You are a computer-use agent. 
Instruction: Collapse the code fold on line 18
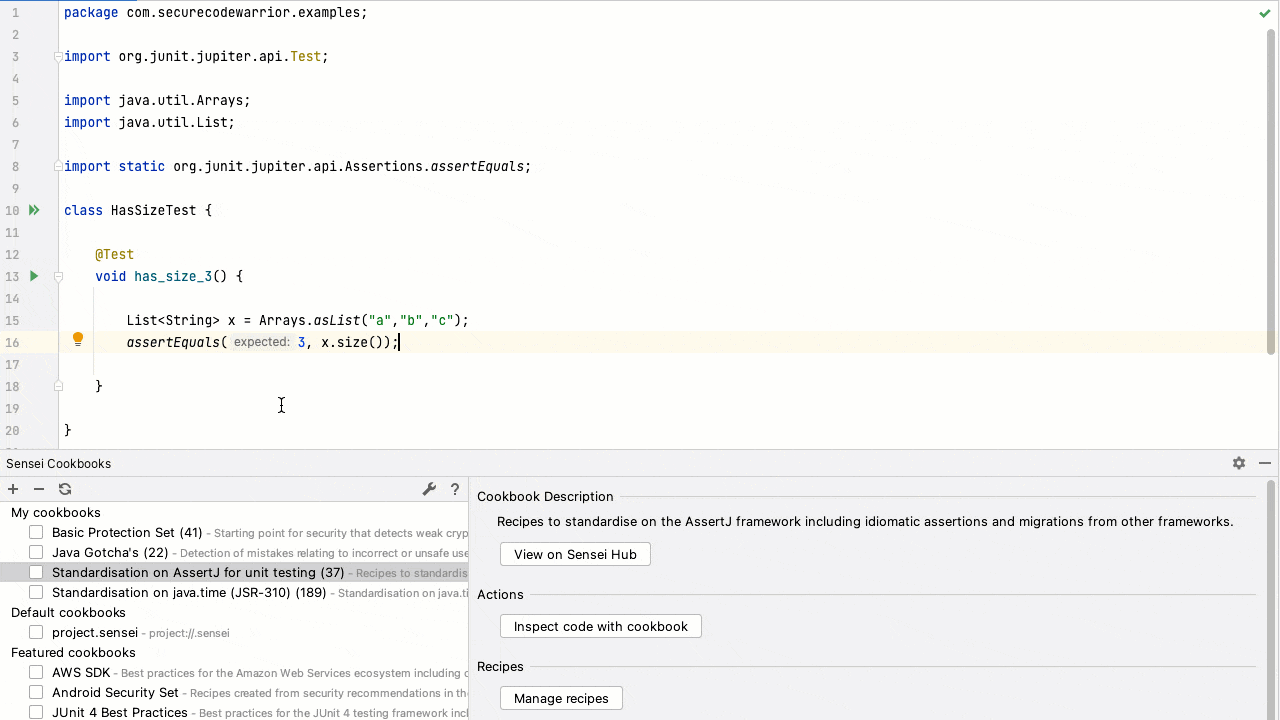58,386
